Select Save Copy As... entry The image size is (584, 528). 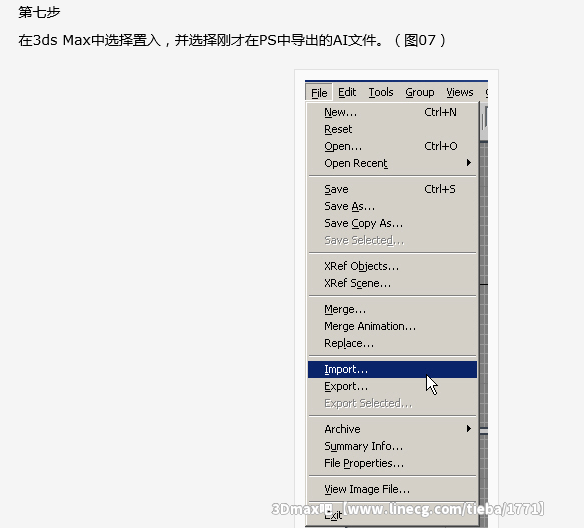coord(392,223)
